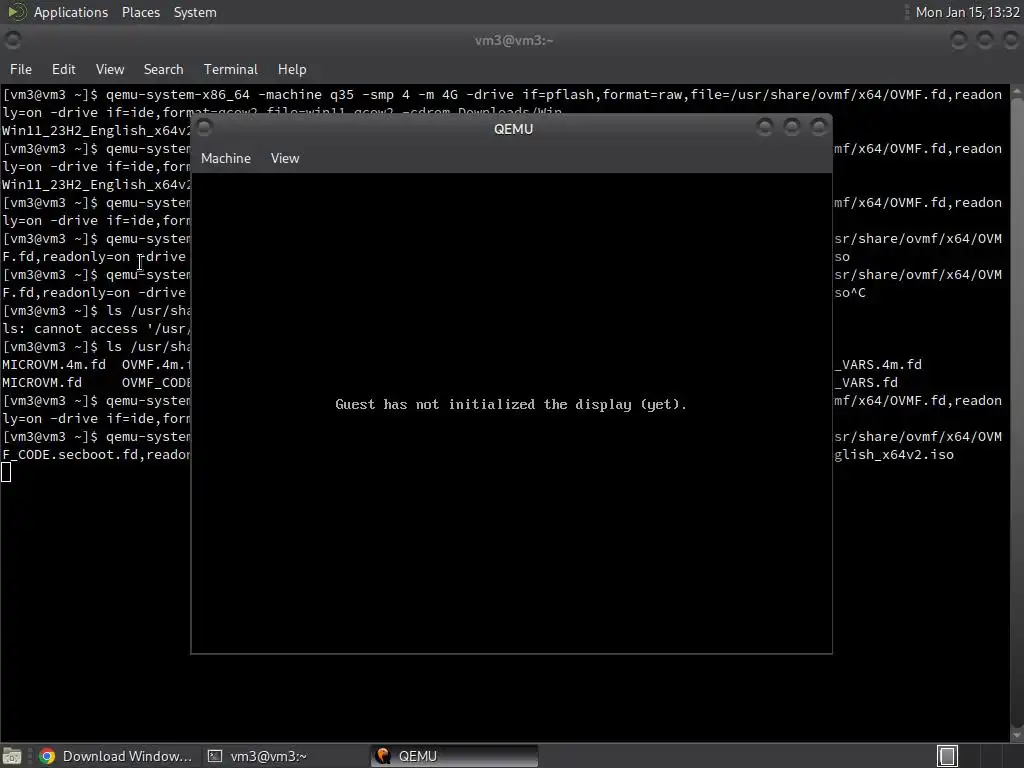Click the terminal icon in the taskbar
Image resolution: width=1024 pixels, height=768 pixels.
coord(214,756)
